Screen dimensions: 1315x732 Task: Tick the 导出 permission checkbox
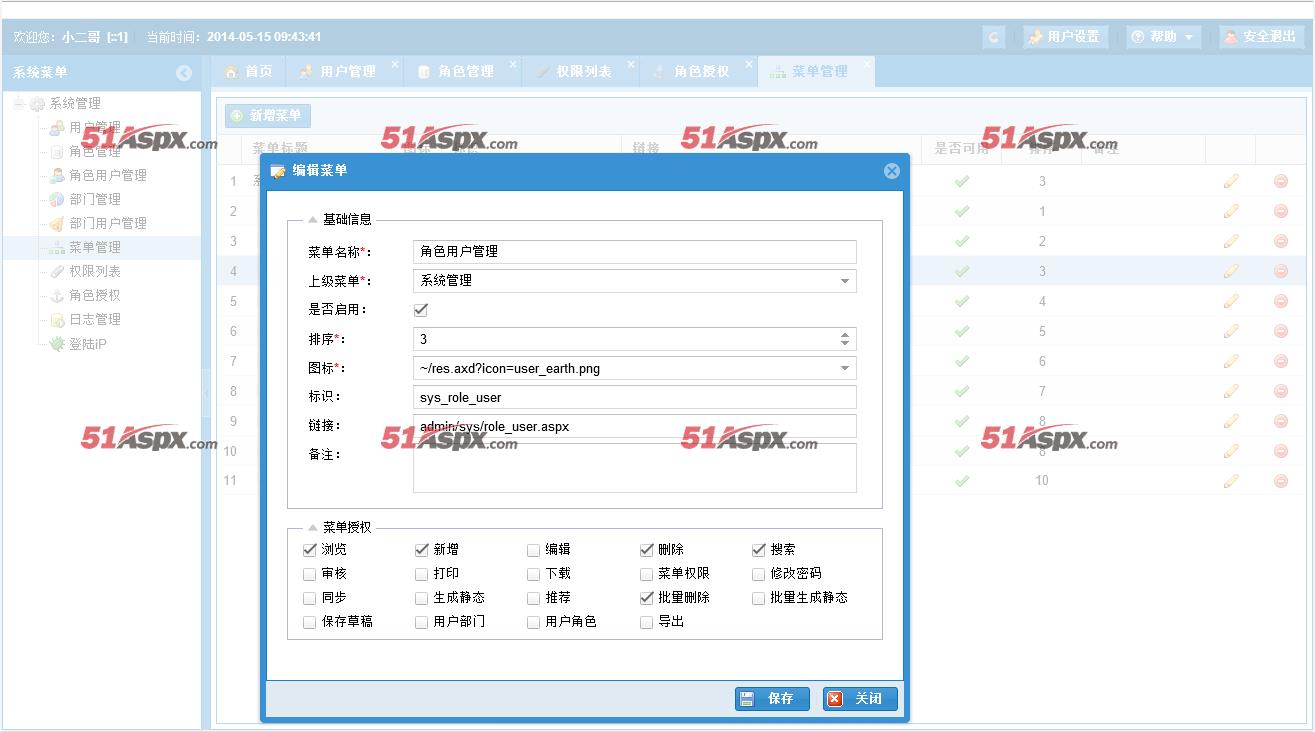tap(647, 622)
